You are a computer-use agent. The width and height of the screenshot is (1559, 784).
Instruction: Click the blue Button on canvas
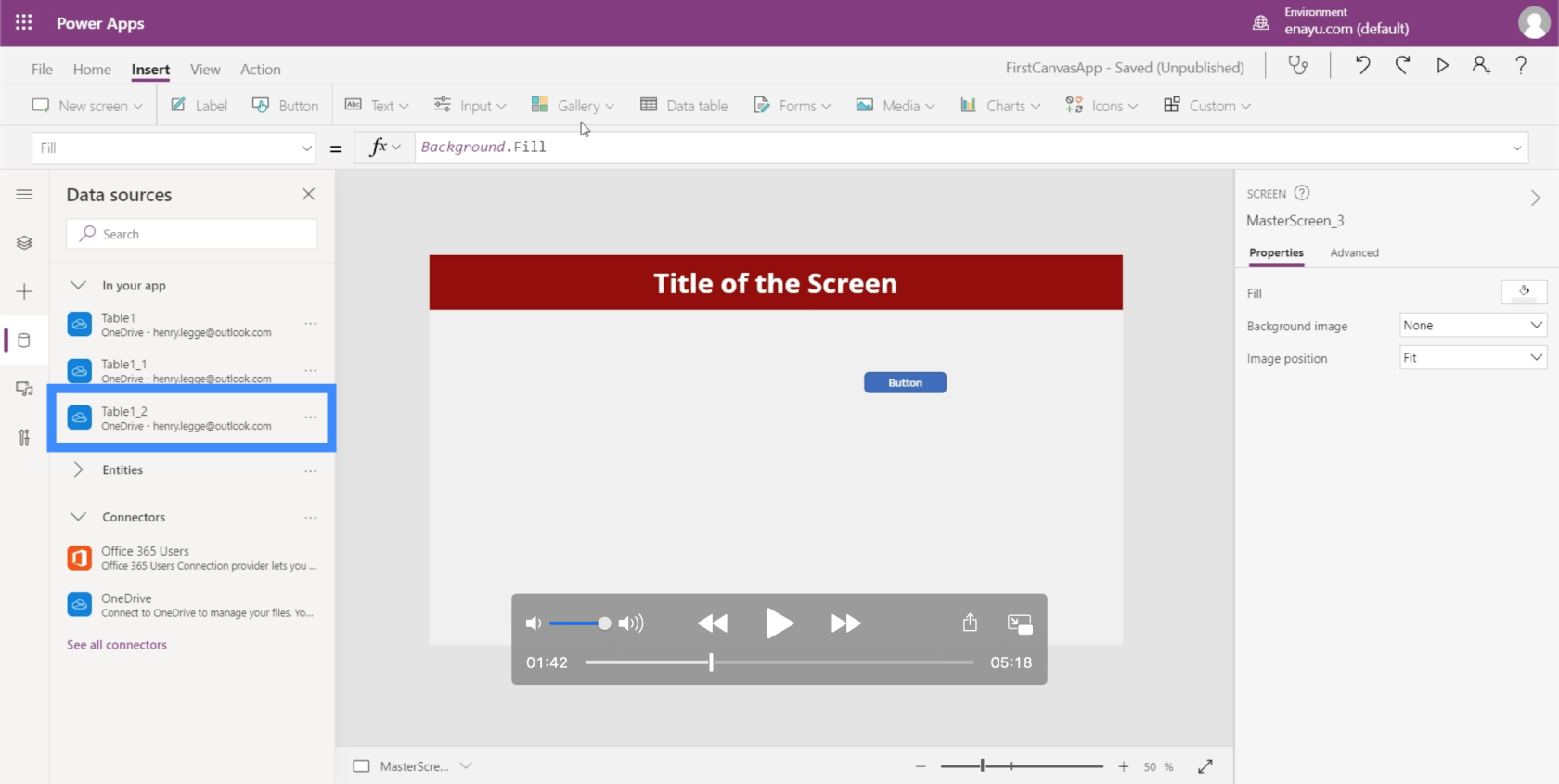tap(905, 382)
